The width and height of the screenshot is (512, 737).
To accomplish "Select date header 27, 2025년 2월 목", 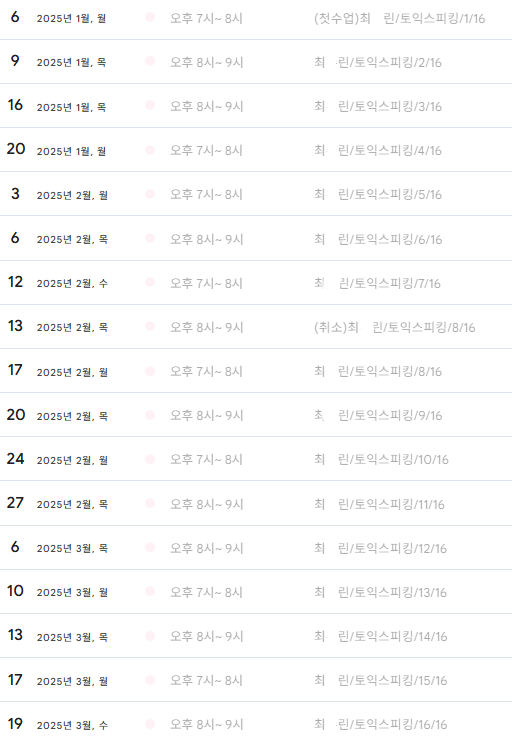I will pyautogui.click(x=57, y=503).
